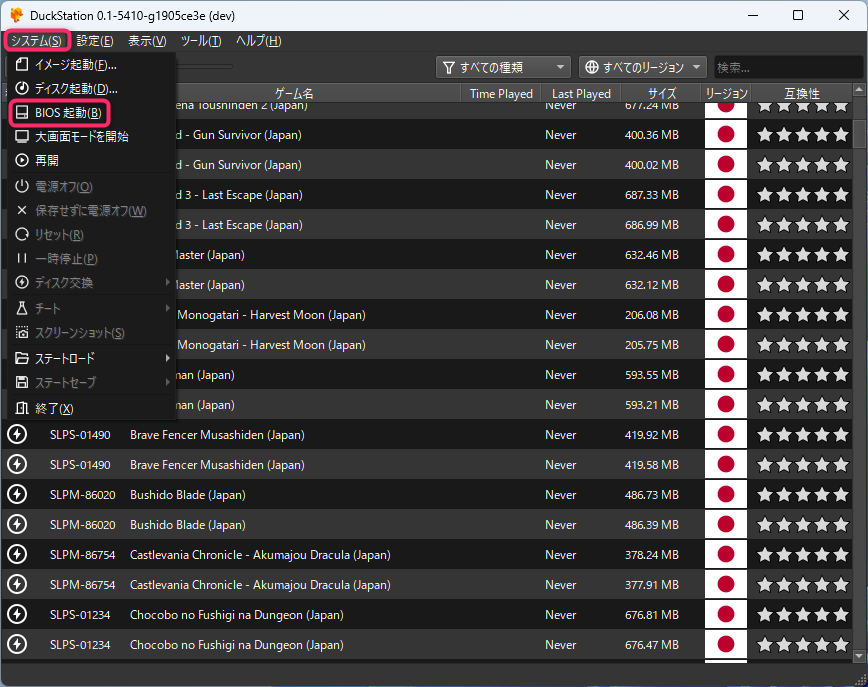Click the screenshot camera icon
The width and height of the screenshot is (868, 687).
tap(22, 333)
